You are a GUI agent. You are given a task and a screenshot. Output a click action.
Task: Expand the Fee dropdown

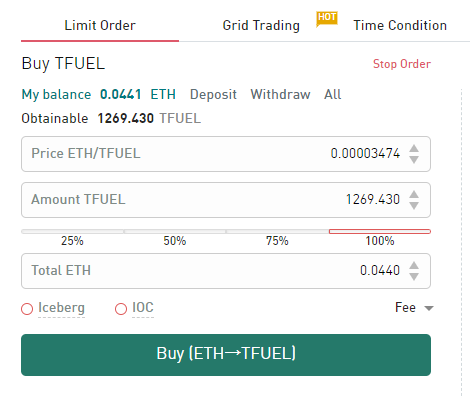click(x=414, y=307)
